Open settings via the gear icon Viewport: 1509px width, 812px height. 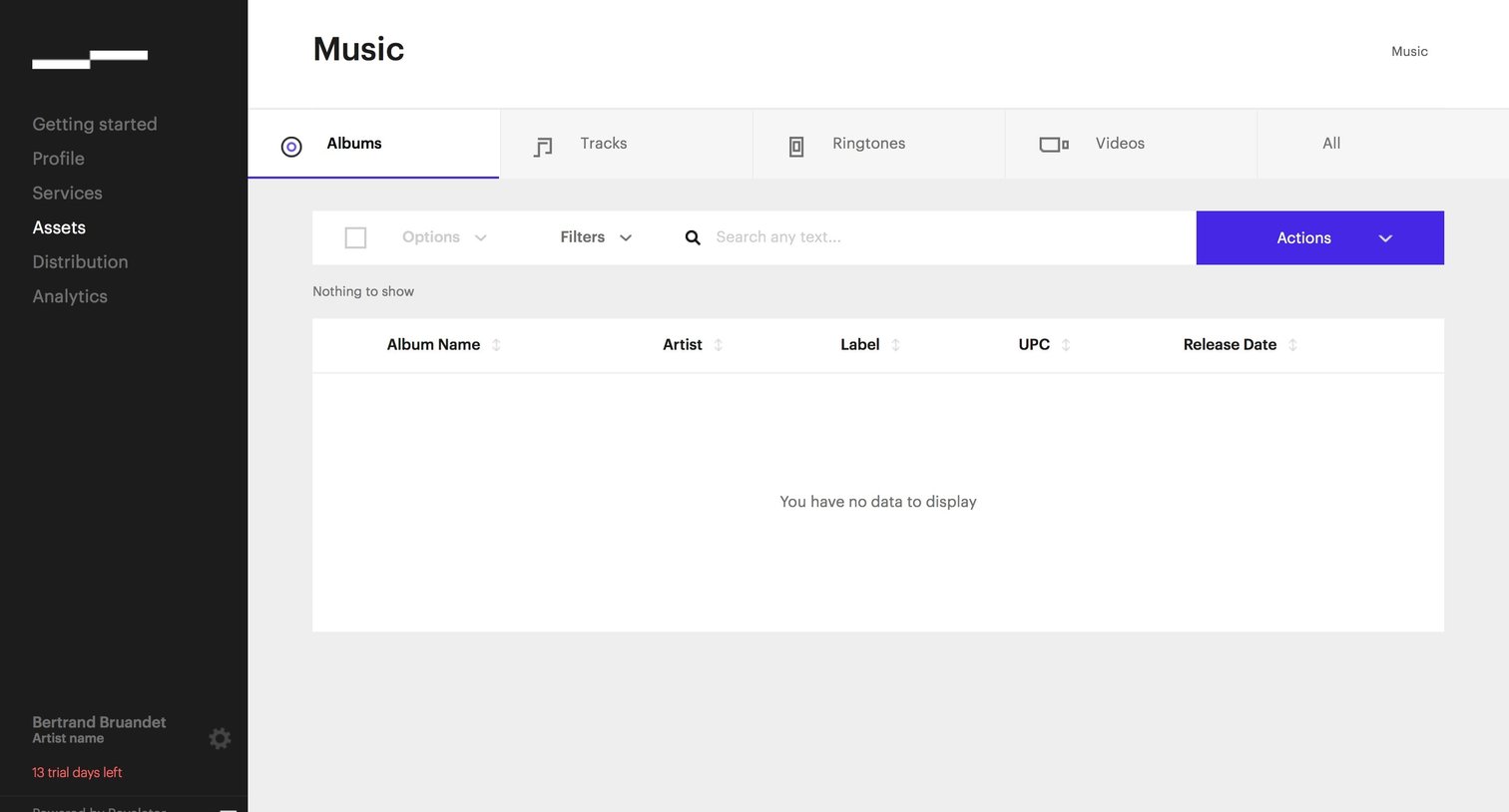[220, 738]
